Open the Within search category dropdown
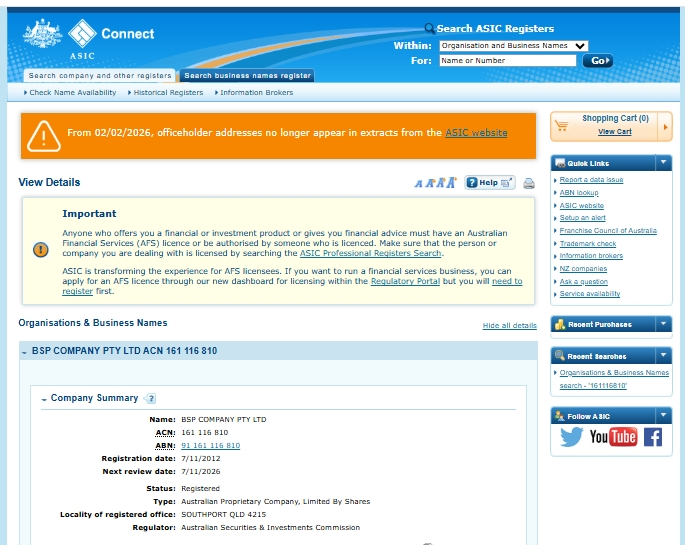Viewport: 685px width, 545px height. click(514, 45)
